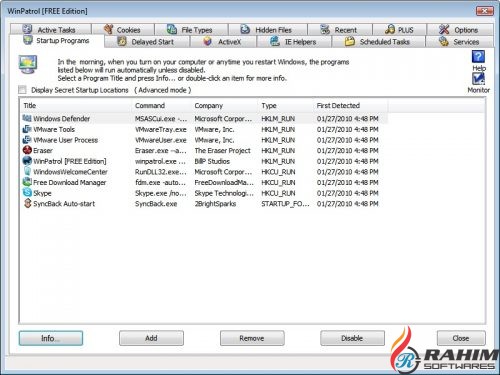Sort by First Detected column header
Screen dimensions: 500x375
pyautogui.click(x=350, y=106)
